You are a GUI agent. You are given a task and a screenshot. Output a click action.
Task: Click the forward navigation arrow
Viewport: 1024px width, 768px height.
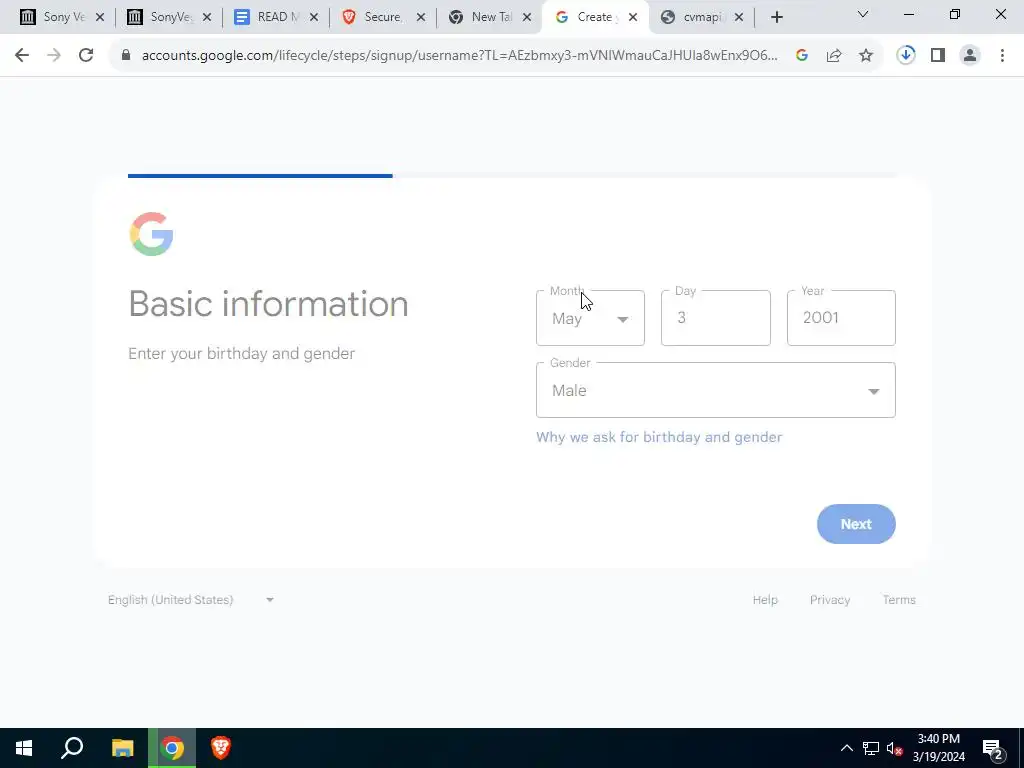coord(54,56)
